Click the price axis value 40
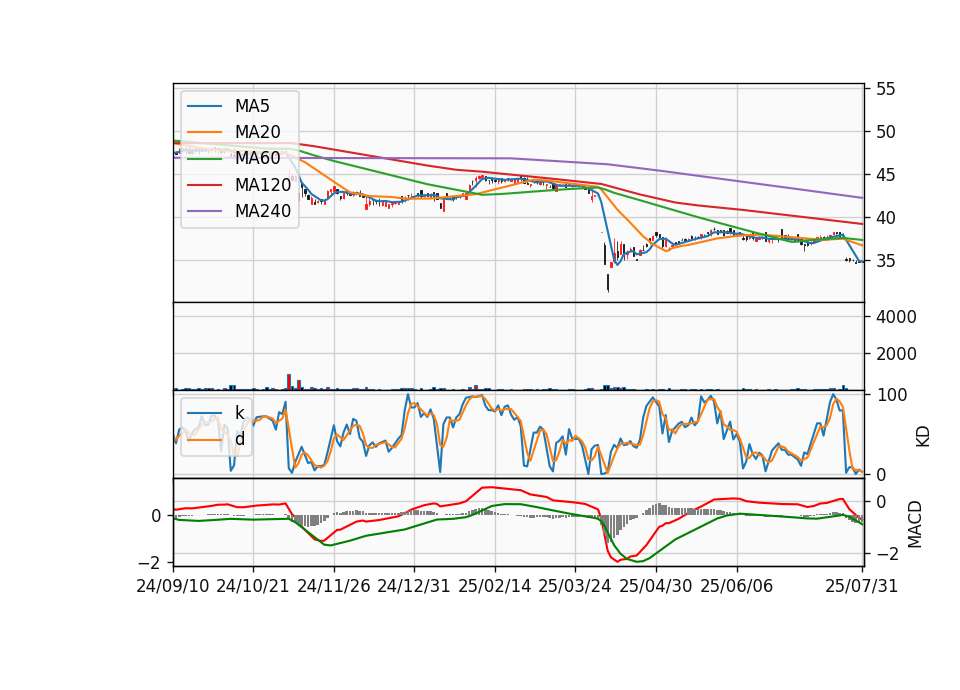Viewport: 960px width, 690px height. (885, 218)
